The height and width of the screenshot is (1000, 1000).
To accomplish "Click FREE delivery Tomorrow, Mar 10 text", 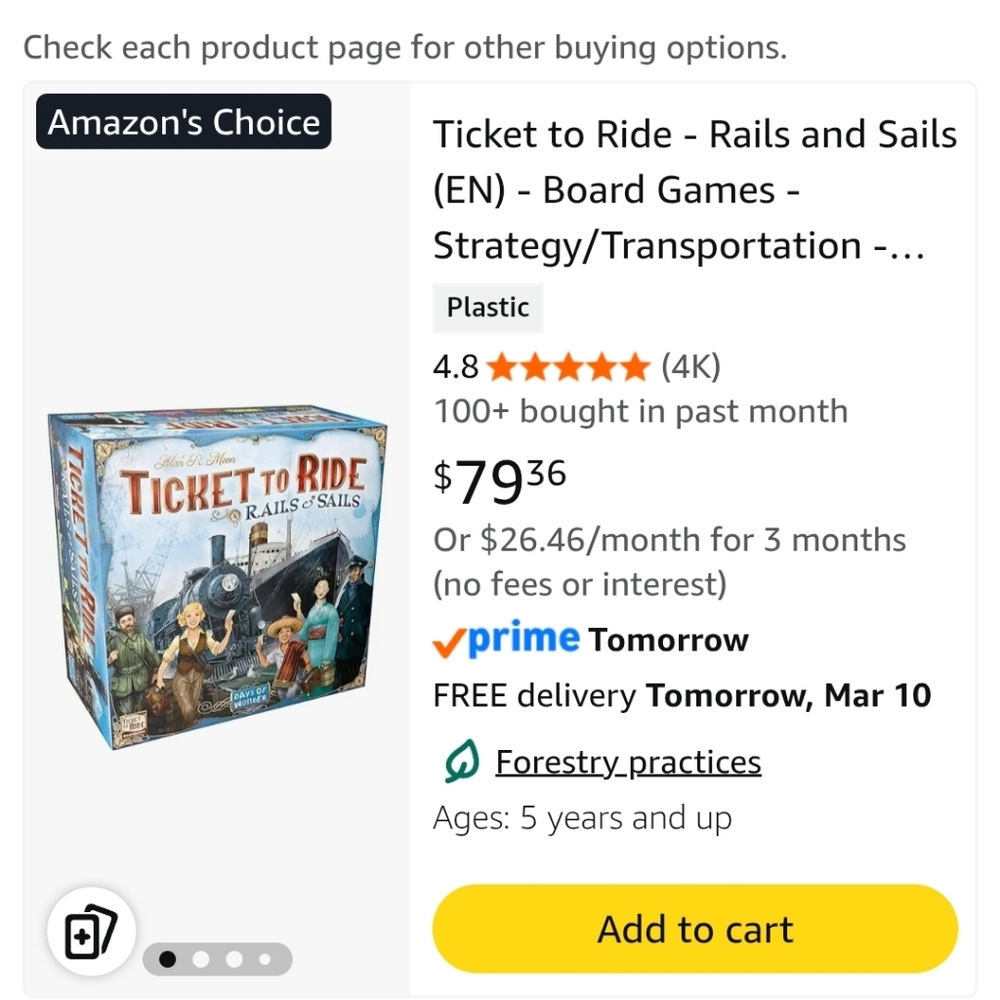I will [x=682, y=695].
